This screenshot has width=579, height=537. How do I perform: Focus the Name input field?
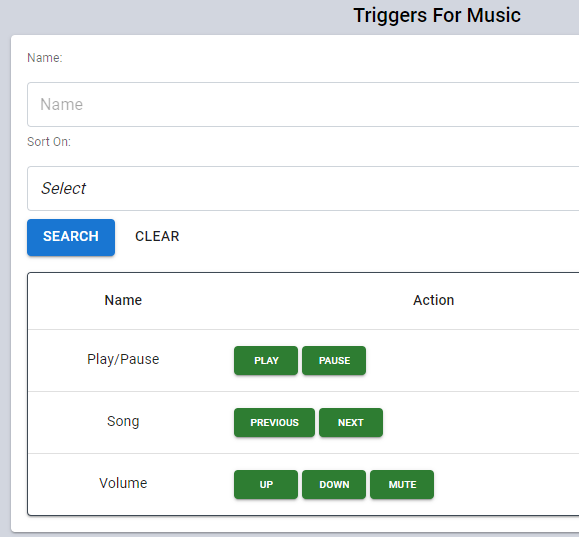pyautogui.click(x=303, y=105)
